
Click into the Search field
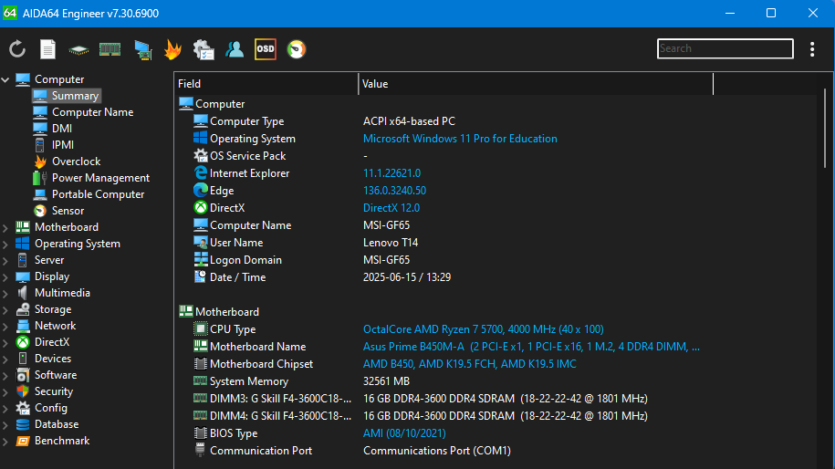(725, 48)
